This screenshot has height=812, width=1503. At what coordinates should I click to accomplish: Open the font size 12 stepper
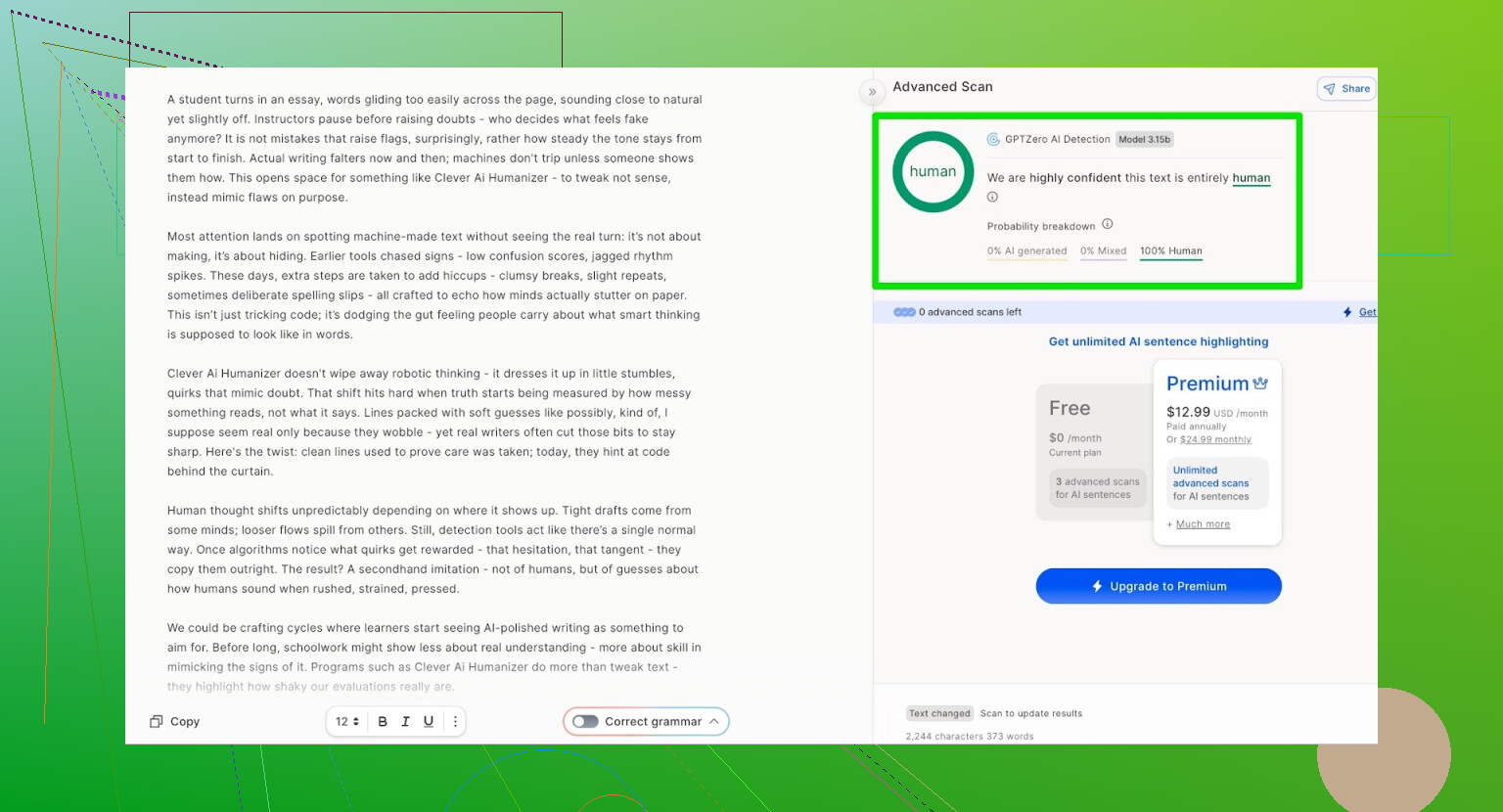pyautogui.click(x=347, y=721)
